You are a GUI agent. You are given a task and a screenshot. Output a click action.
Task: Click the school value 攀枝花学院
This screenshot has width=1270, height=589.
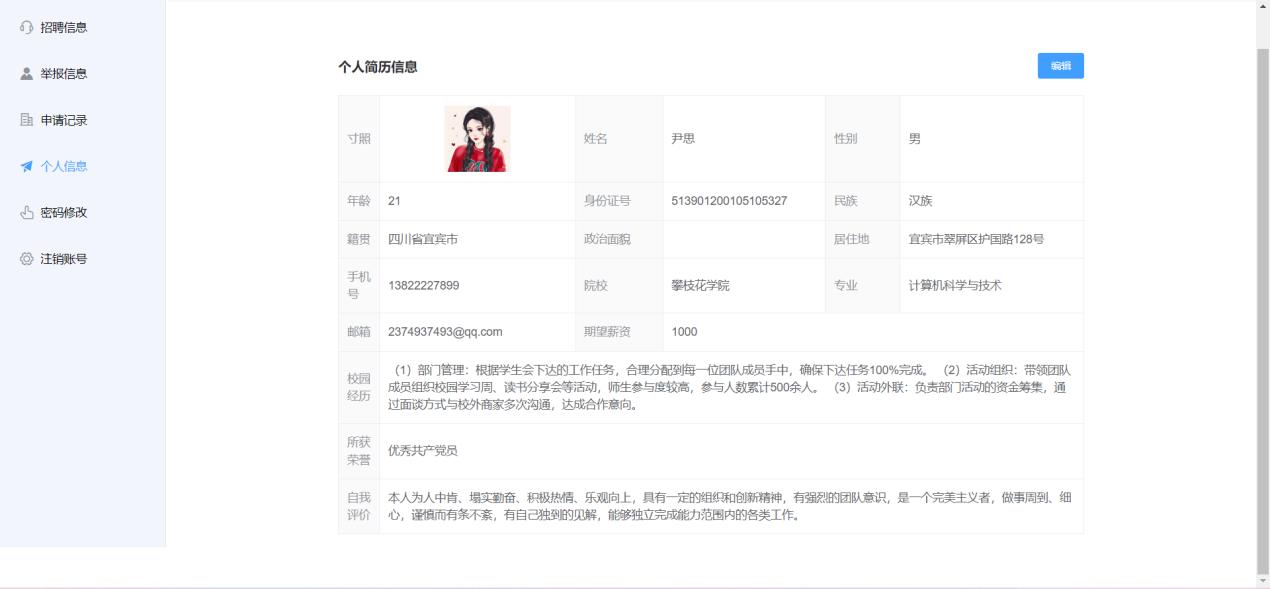(x=700, y=285)
